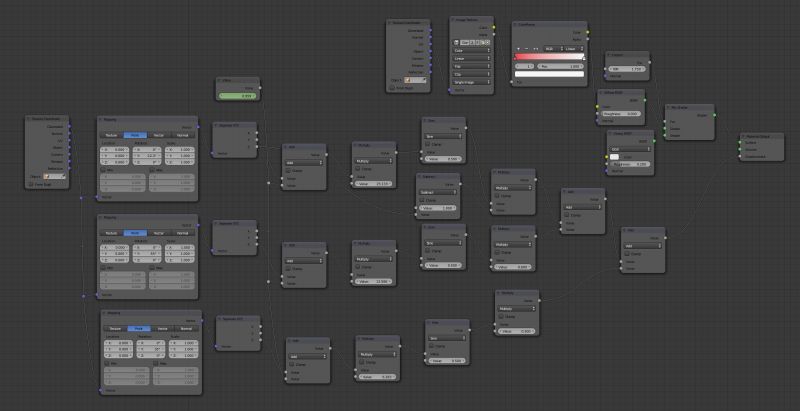
Task: Open Clip extension dropdown in Image Texture node
Action: pyautogui.click(x=472, y=74)
